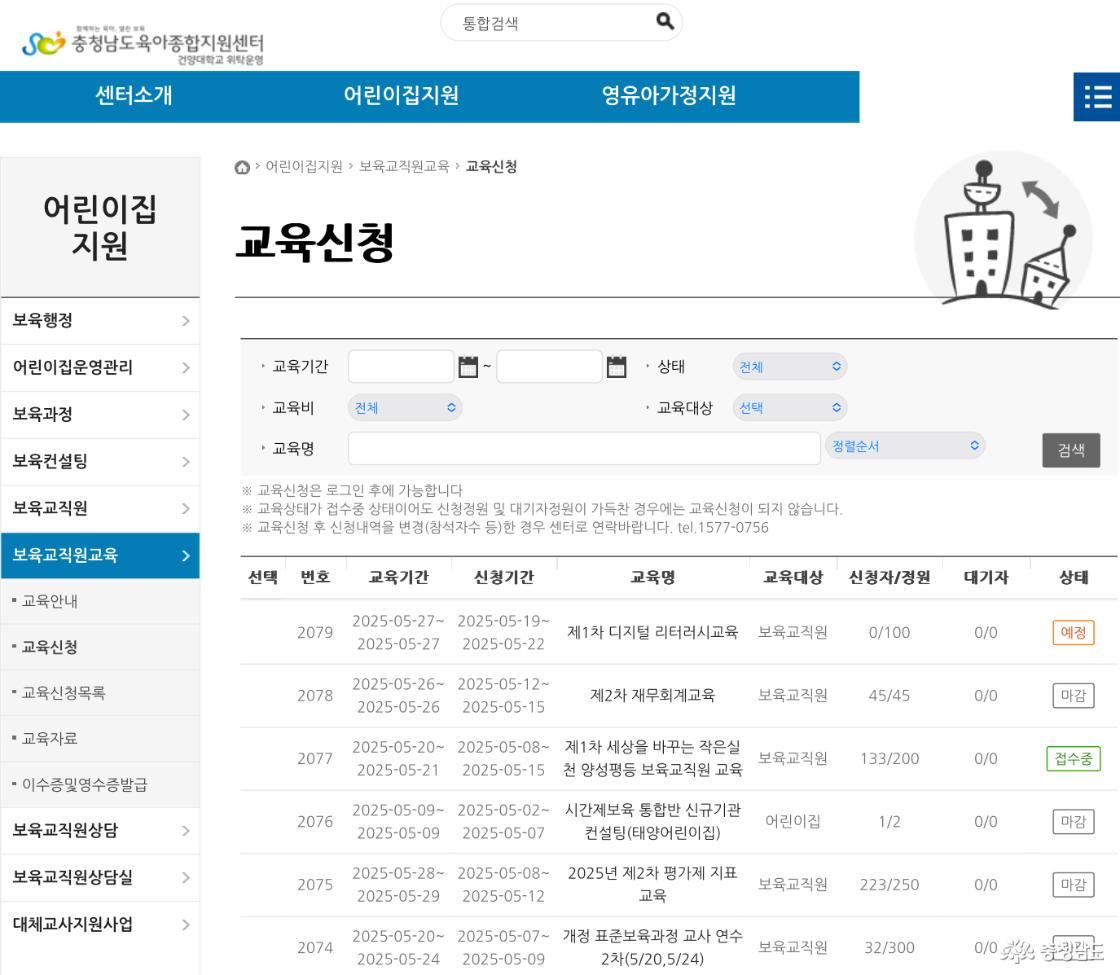1120x975 pixels.
Task: Open 2025년 제2차 평가제 지표 교육 course
Action: (x=652, y=884)
